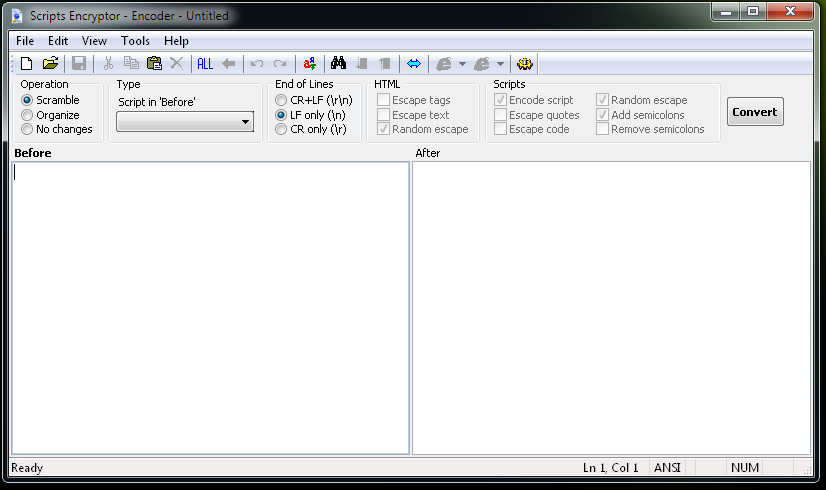Select the No changes operation

coord(57,129)
